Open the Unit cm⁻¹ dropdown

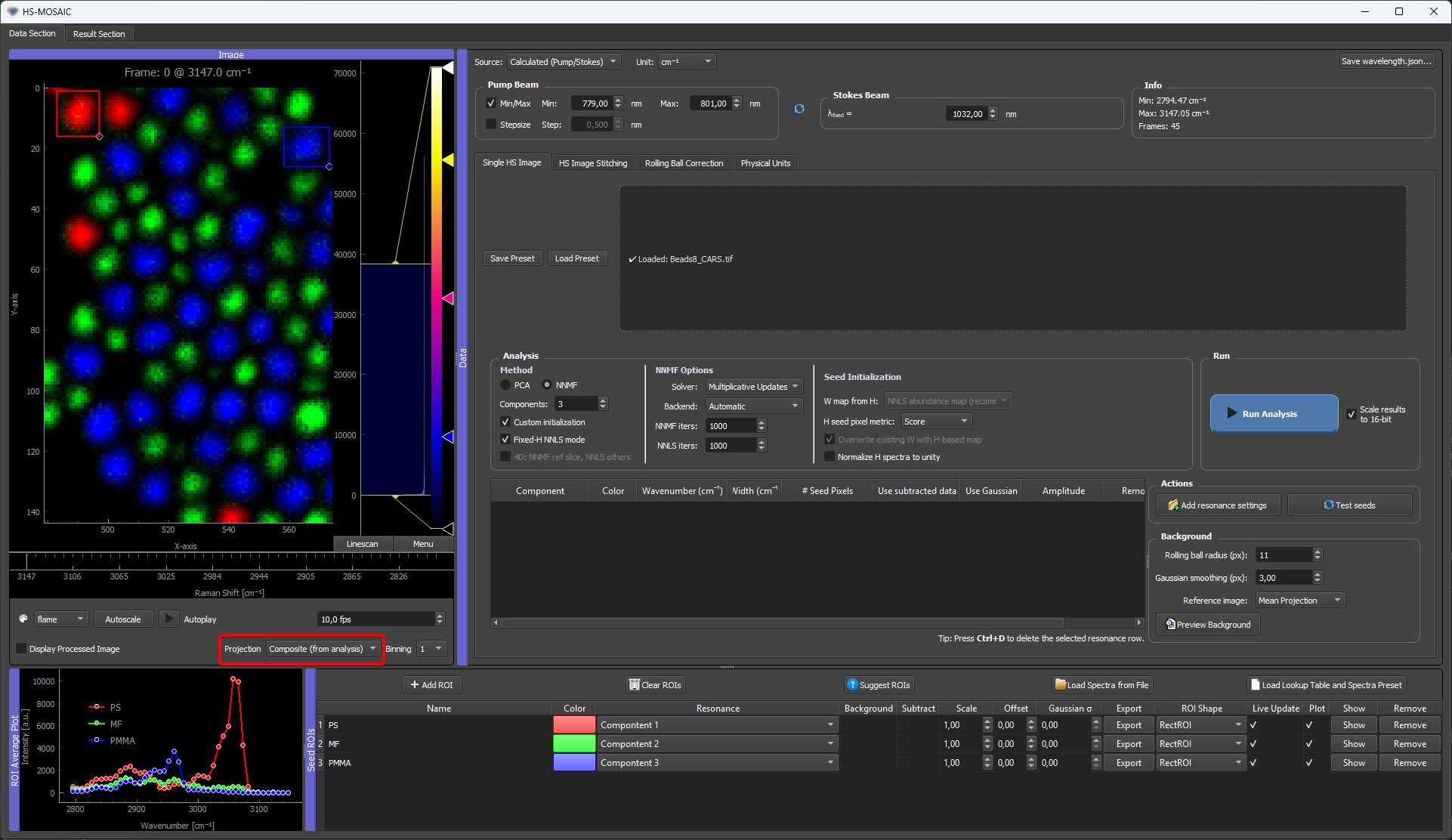[x=687, y=62]
